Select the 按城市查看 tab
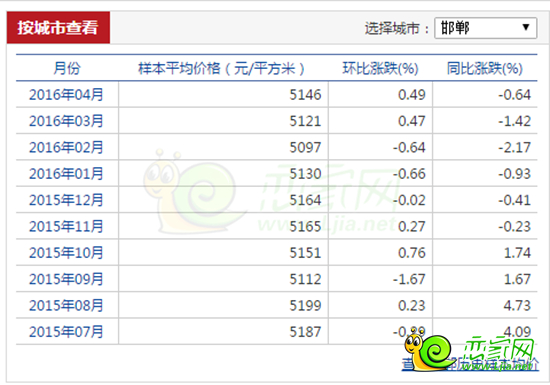 pos(58,28)
